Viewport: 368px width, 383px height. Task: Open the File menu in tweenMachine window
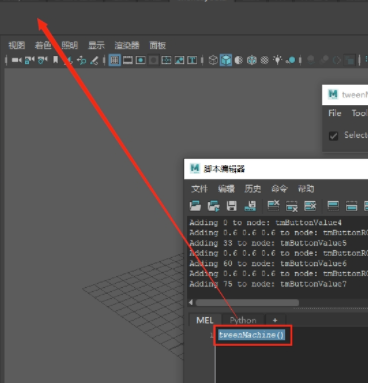click(335, 113)
